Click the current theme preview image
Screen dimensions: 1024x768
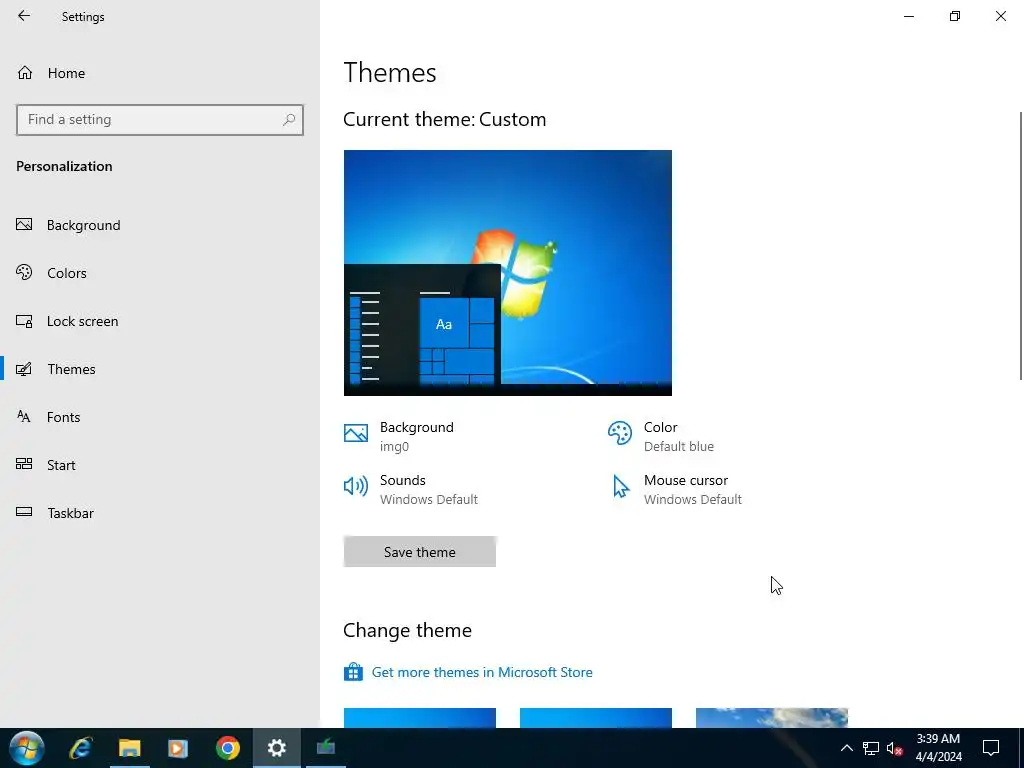click(507, 272)
